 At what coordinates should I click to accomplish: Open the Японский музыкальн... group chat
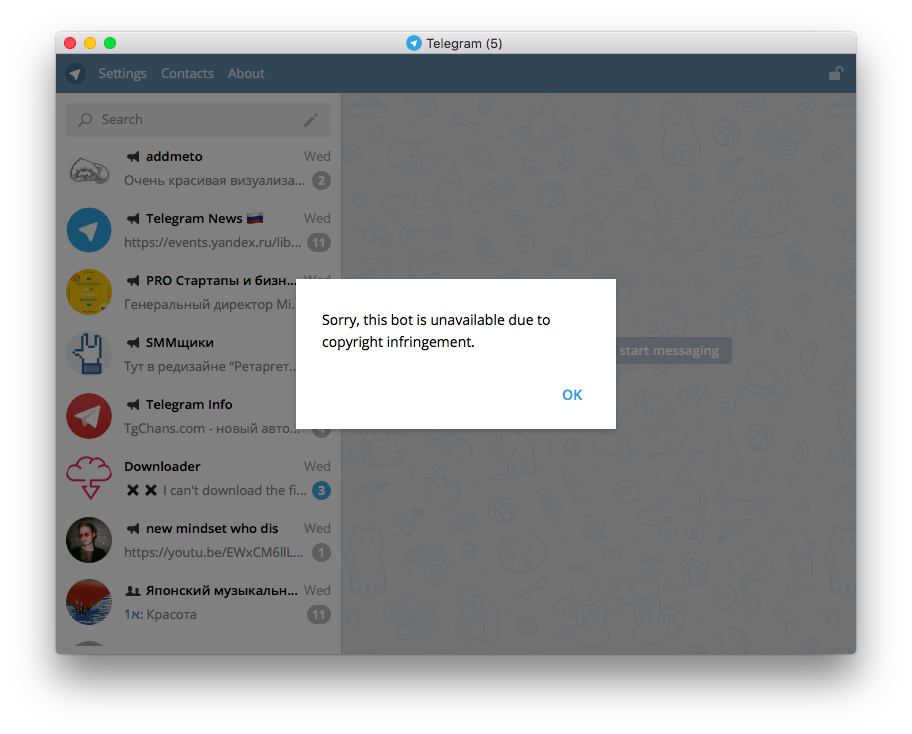pos(198,603)
